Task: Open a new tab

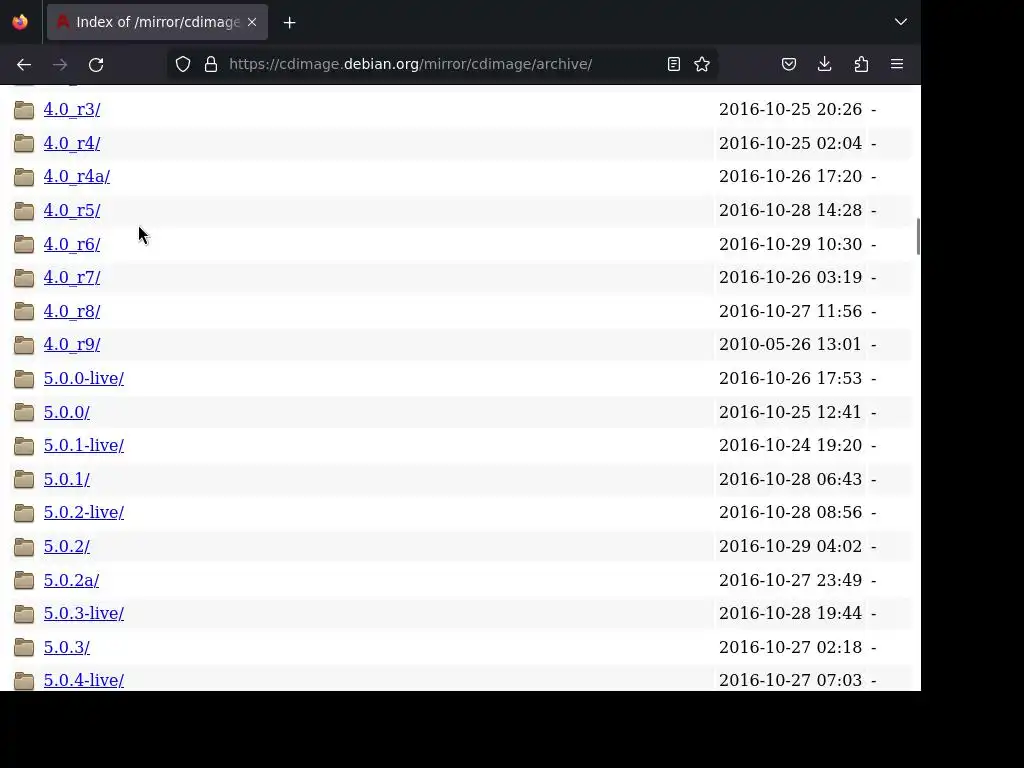Action: pos(289,22)
